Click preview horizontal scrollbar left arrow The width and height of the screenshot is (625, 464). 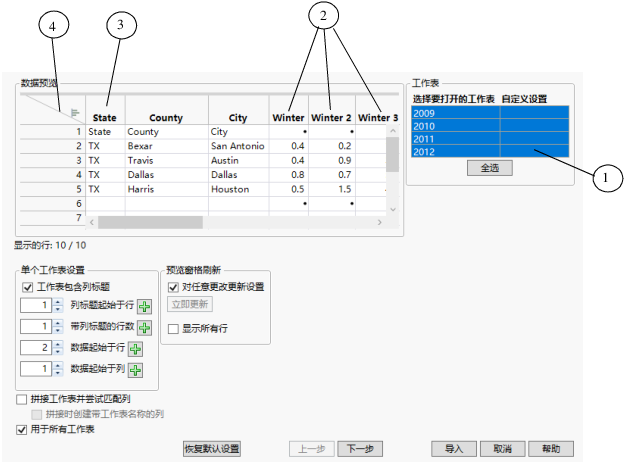coord(92,222)
